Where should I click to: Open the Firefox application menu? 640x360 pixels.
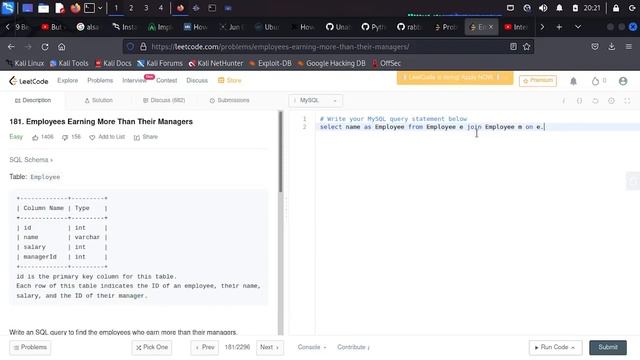pyautogui.click(x=629, y=47)
